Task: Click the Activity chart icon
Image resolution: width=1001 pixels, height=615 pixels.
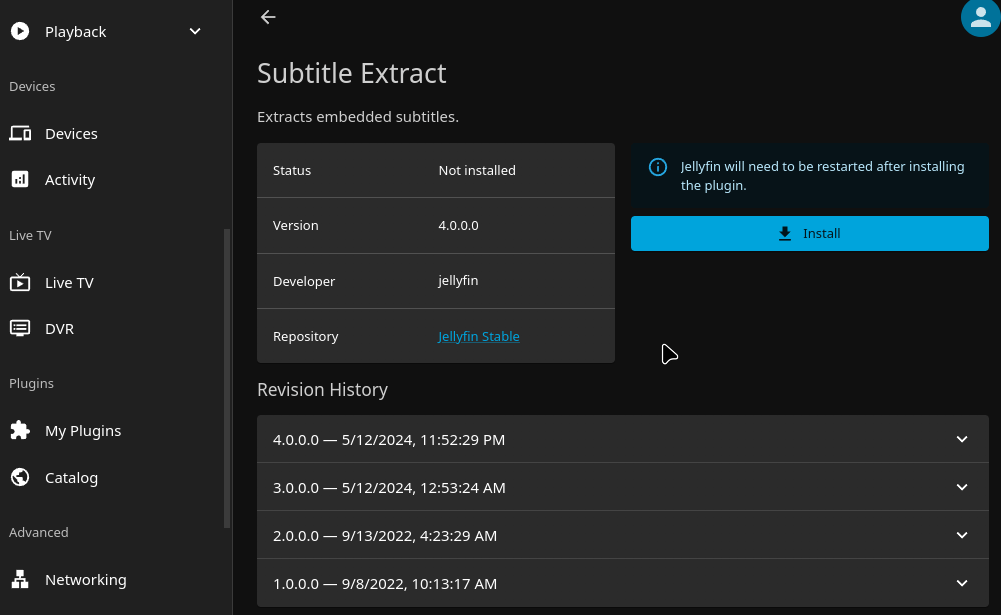Action: 20,179
